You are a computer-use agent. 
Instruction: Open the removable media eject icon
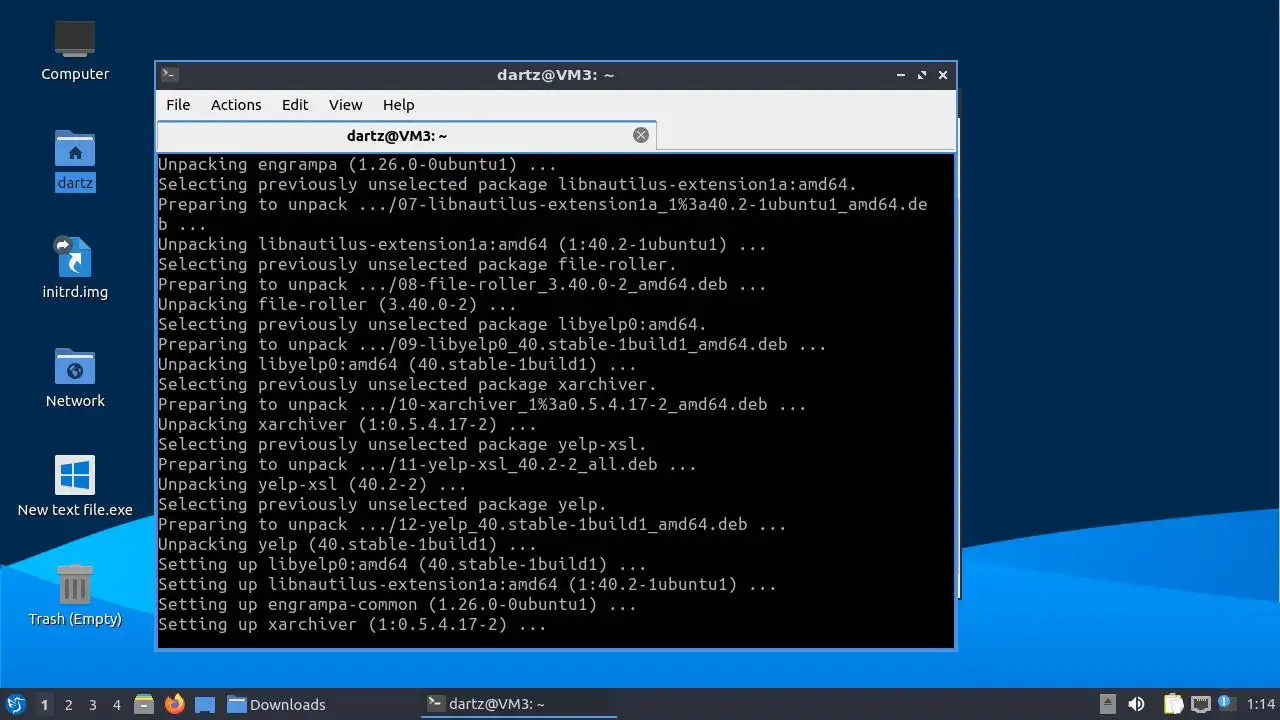(1107, 704)
